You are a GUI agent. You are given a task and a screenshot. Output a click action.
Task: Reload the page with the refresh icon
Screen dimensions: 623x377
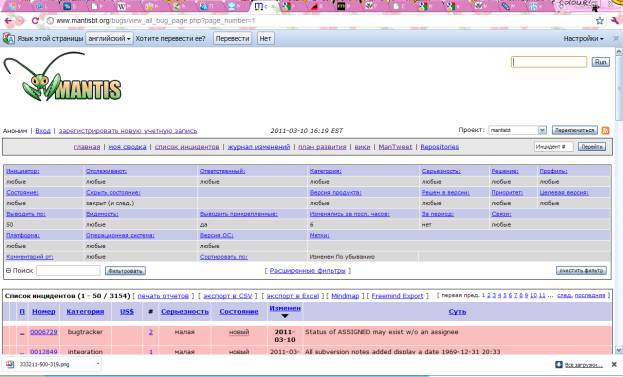click(35, 21)
